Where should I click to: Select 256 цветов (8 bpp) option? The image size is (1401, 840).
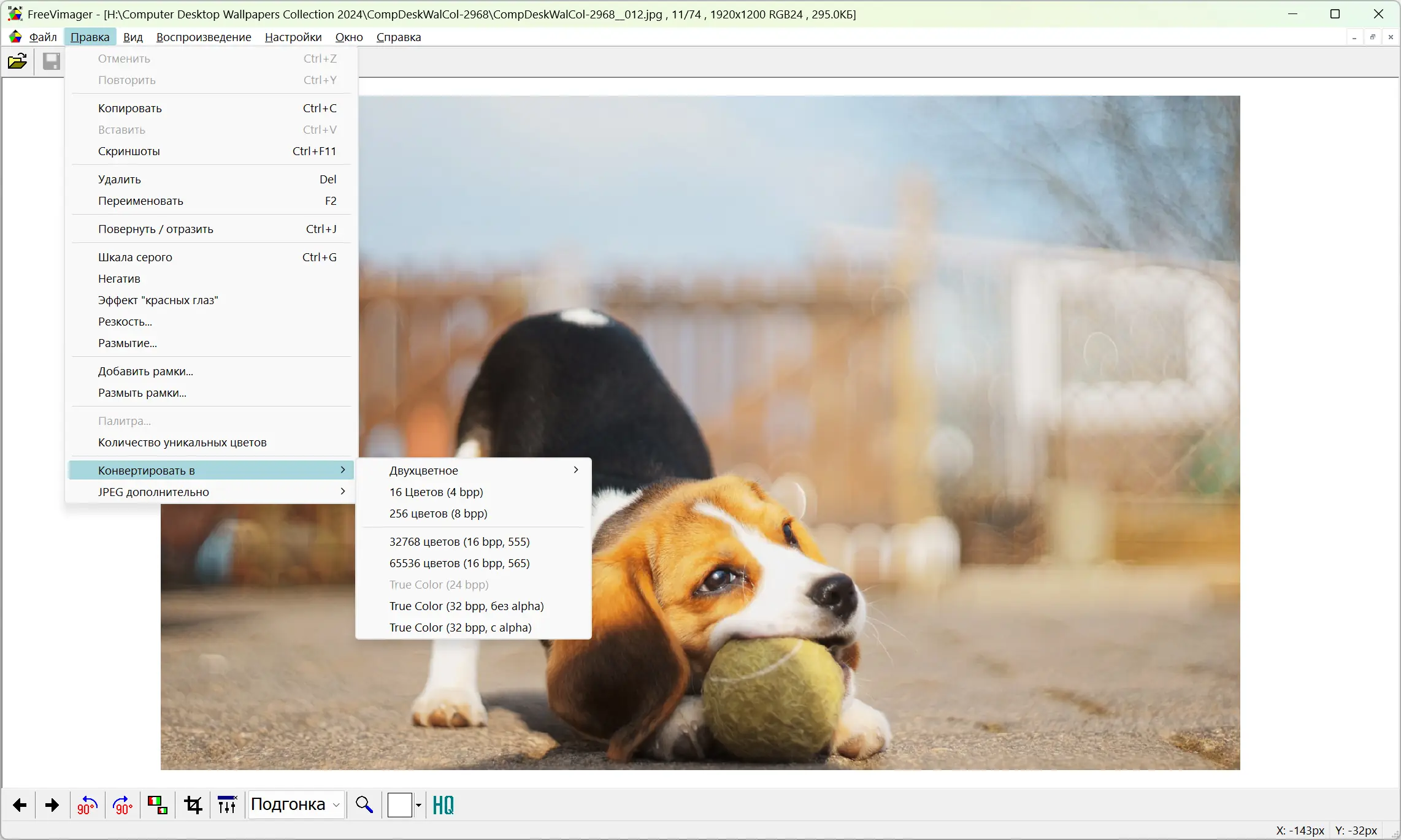[438, 513]
